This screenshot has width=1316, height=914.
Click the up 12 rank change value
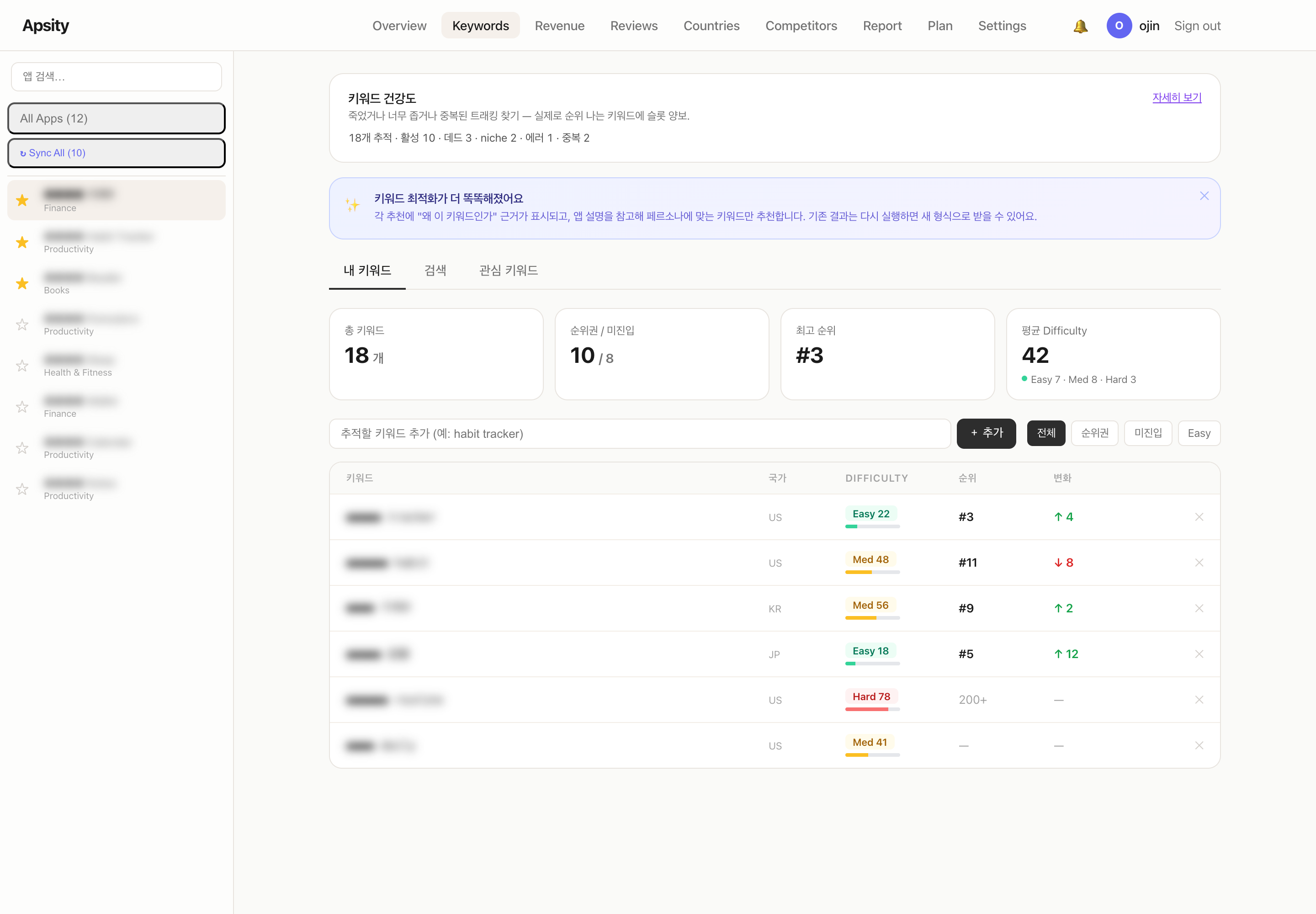1066,654
